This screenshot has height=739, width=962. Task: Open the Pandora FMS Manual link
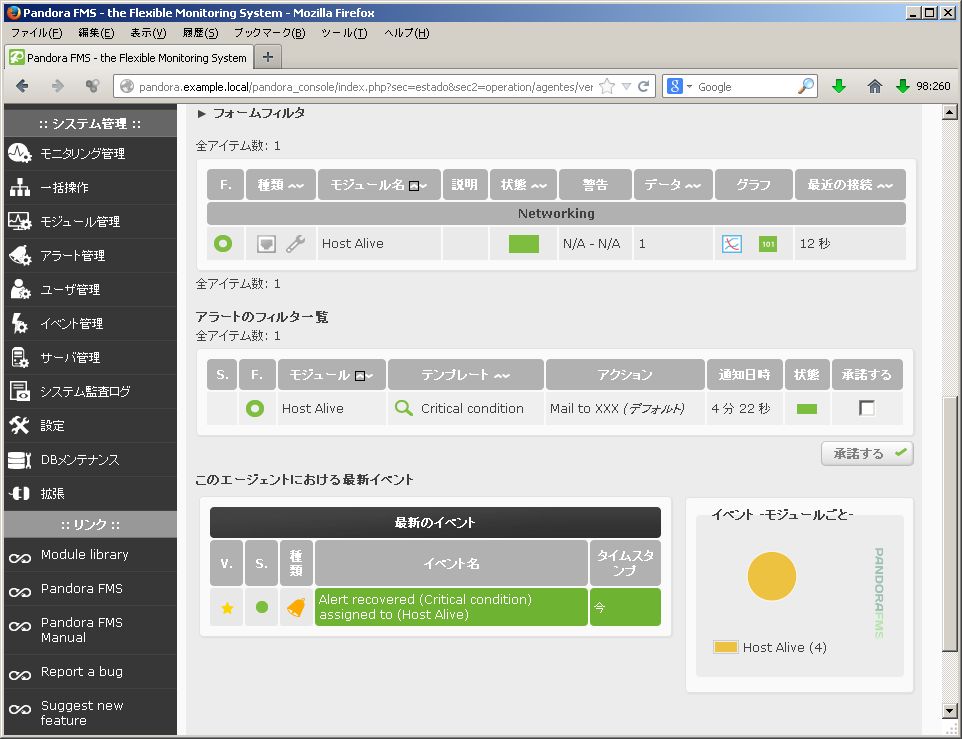coord(82,630)
